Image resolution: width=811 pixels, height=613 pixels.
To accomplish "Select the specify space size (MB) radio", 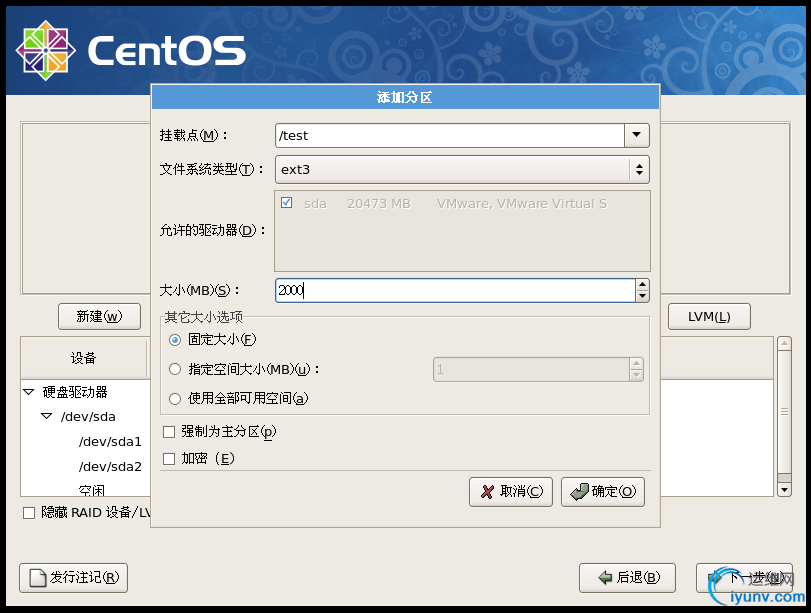I will (175, 369).
